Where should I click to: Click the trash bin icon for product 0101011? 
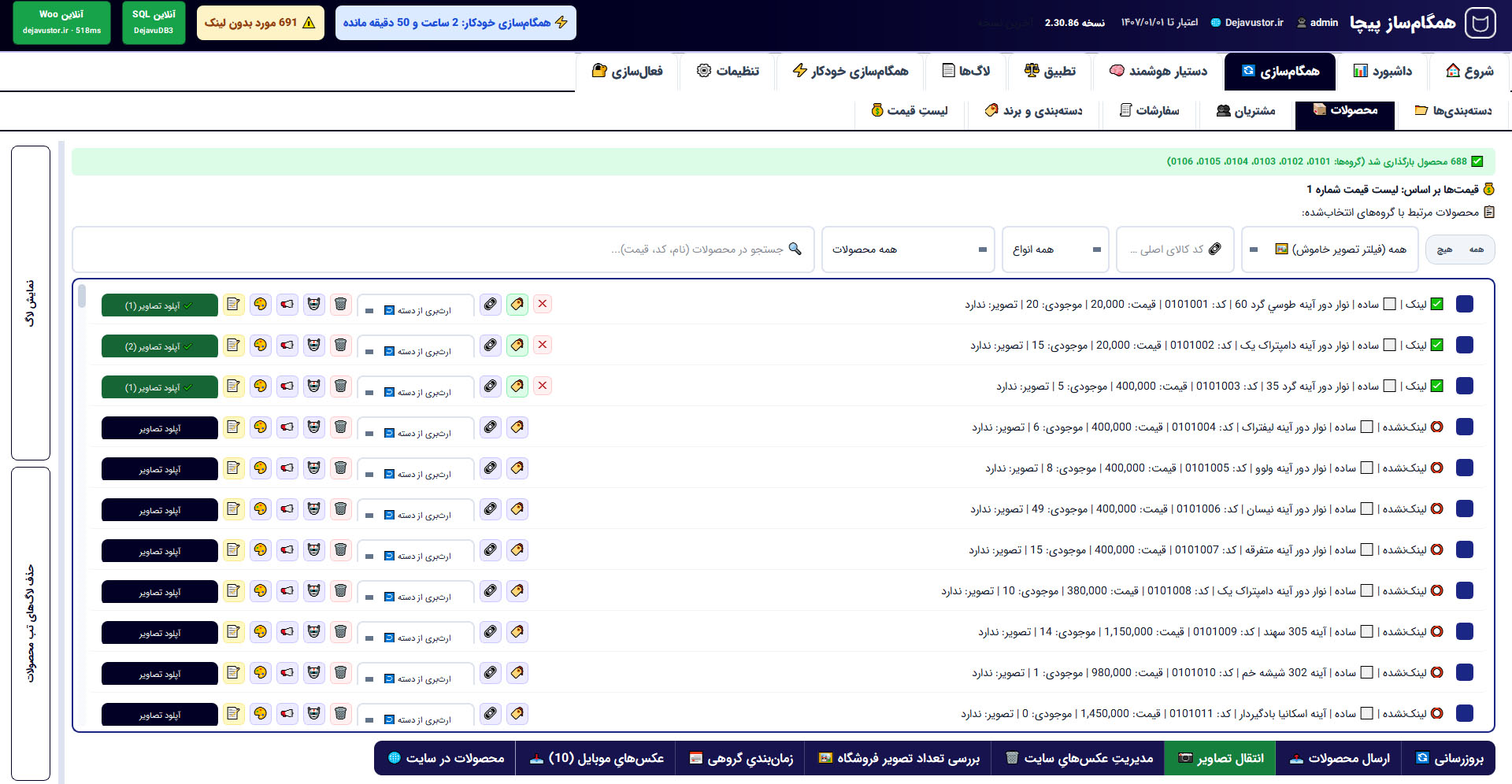[340, 713]
